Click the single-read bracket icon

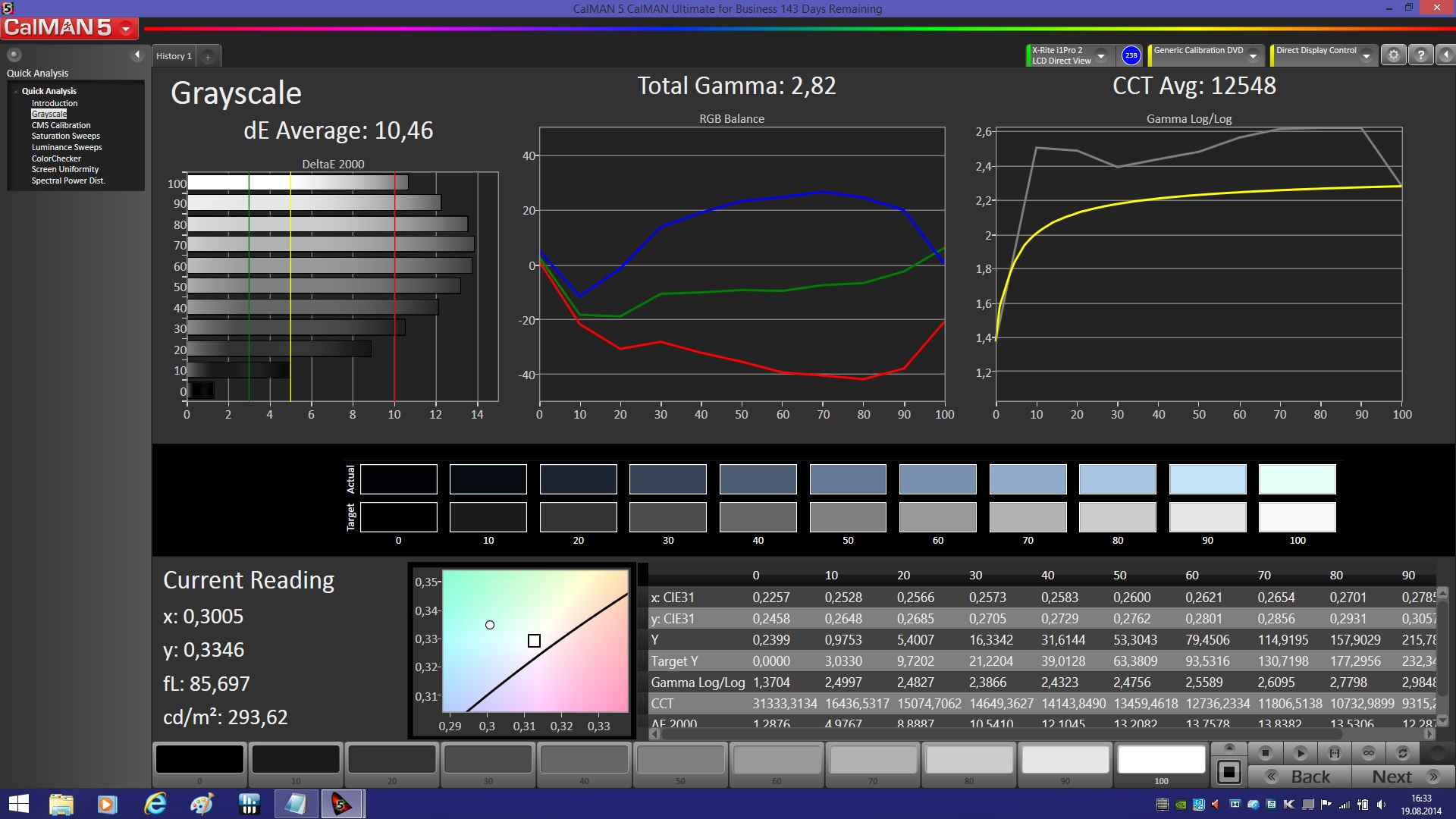(1335, 753)
